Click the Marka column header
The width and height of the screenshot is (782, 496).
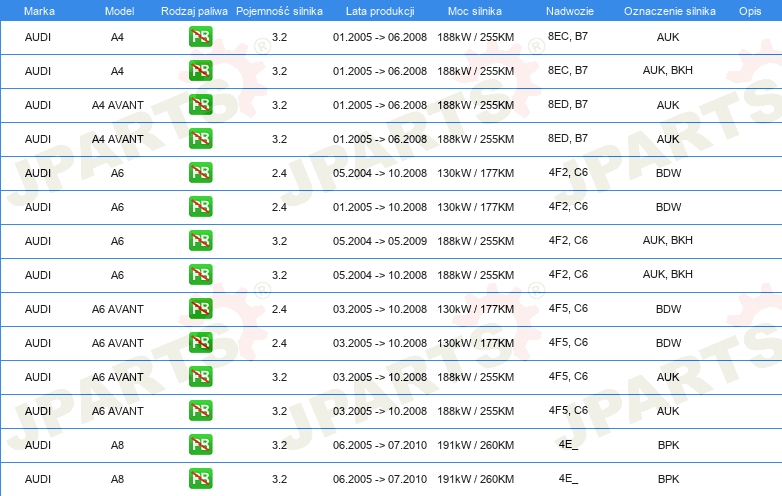[x=38, y=10]
